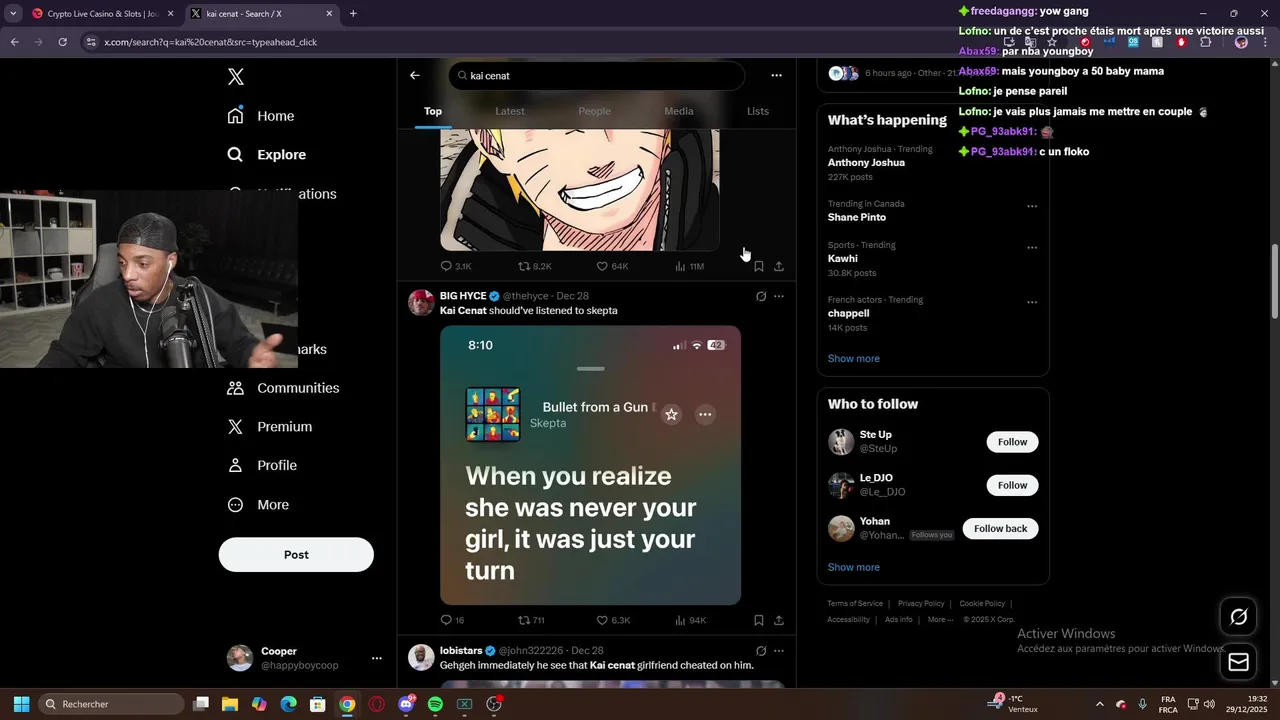Image resolution: width=1280 pixels, height=720 pixels.
Task: Click the x.com address bar
Action: click(540, 42)
